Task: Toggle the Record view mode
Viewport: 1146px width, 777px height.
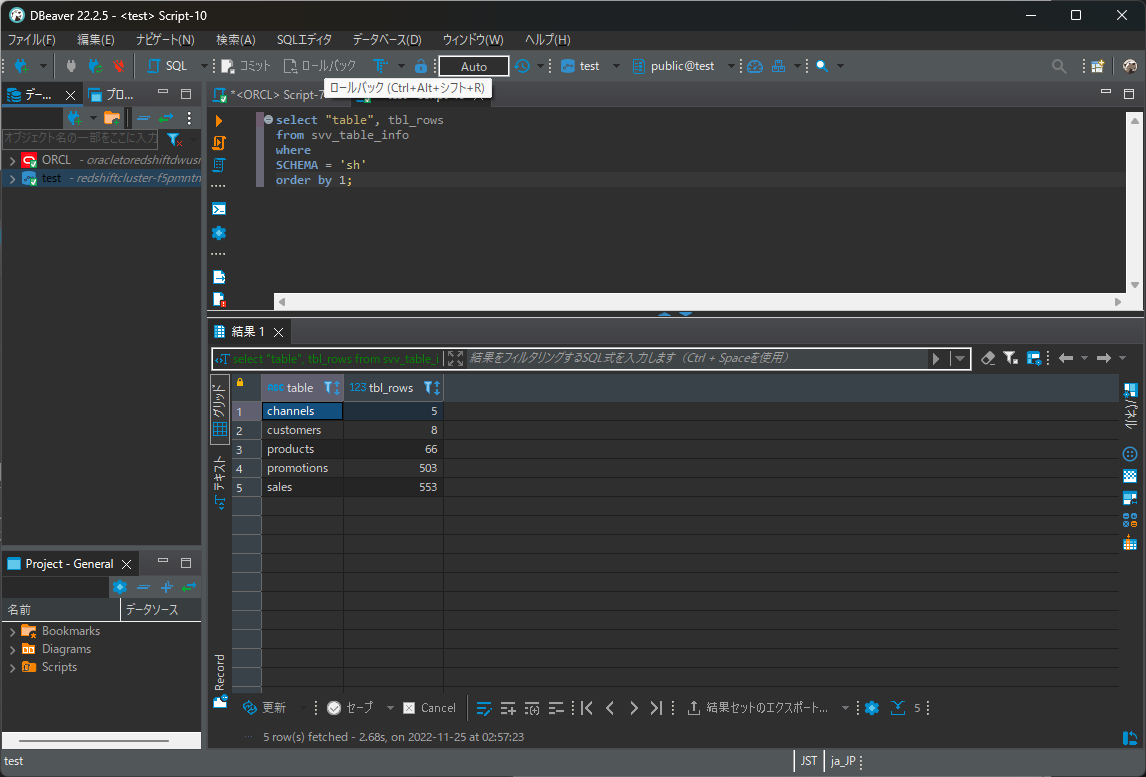Action: point(219,681)
